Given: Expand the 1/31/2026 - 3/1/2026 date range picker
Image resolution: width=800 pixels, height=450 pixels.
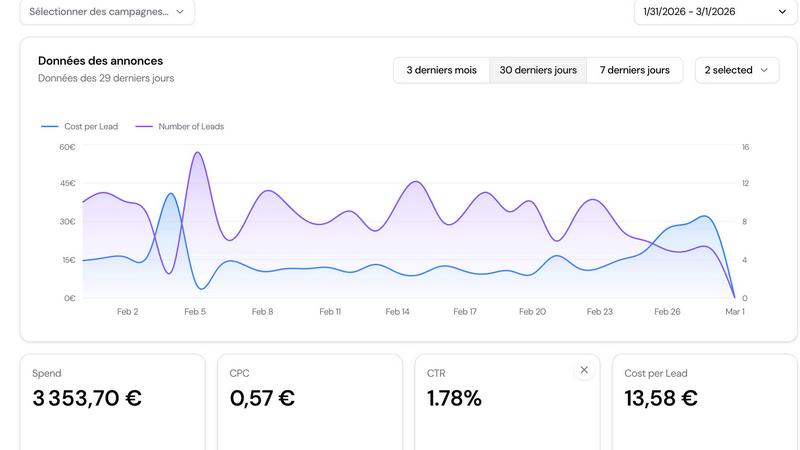Looking at the screenshot, I should click(x=715, y=12).
